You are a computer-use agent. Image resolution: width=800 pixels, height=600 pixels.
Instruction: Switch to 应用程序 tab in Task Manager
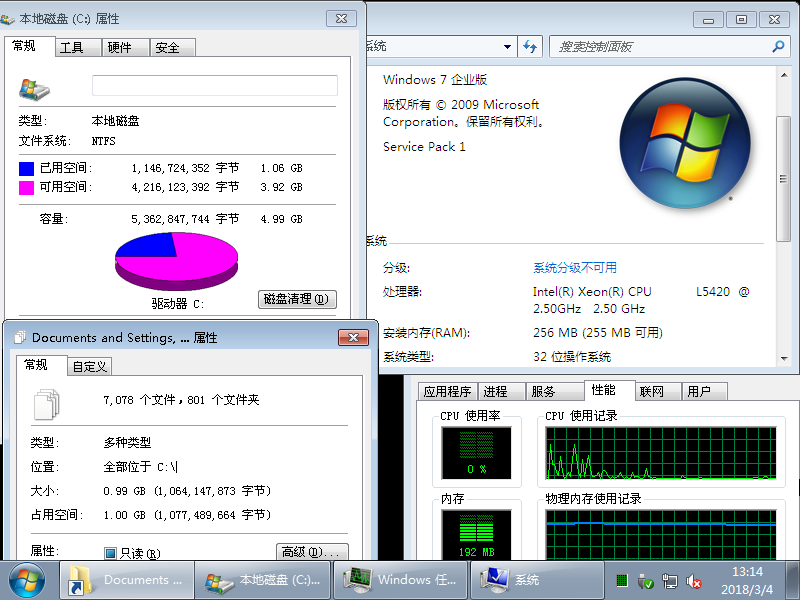pos(447,391)
